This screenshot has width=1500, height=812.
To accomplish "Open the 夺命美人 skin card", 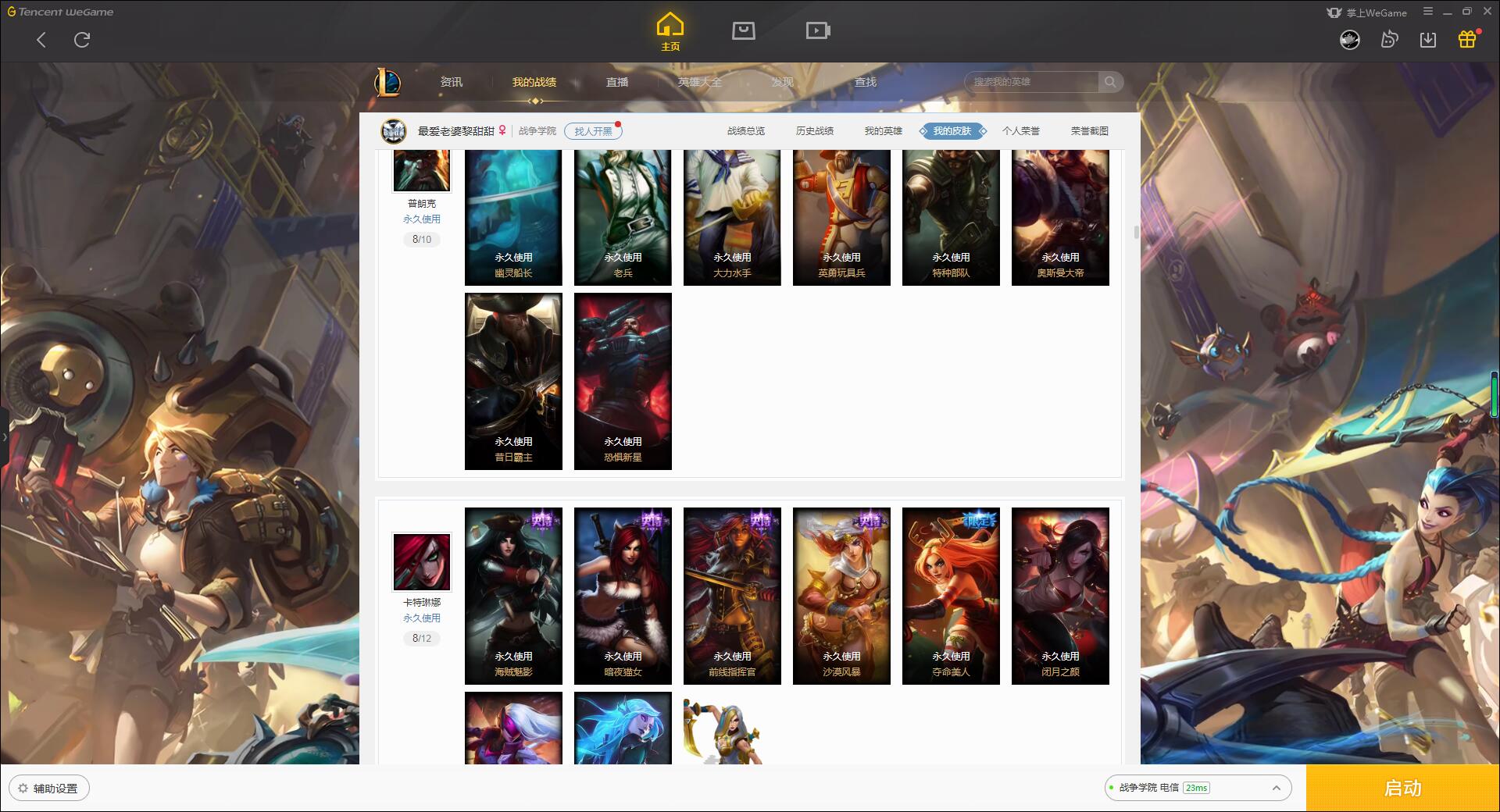I will (951, 596).
